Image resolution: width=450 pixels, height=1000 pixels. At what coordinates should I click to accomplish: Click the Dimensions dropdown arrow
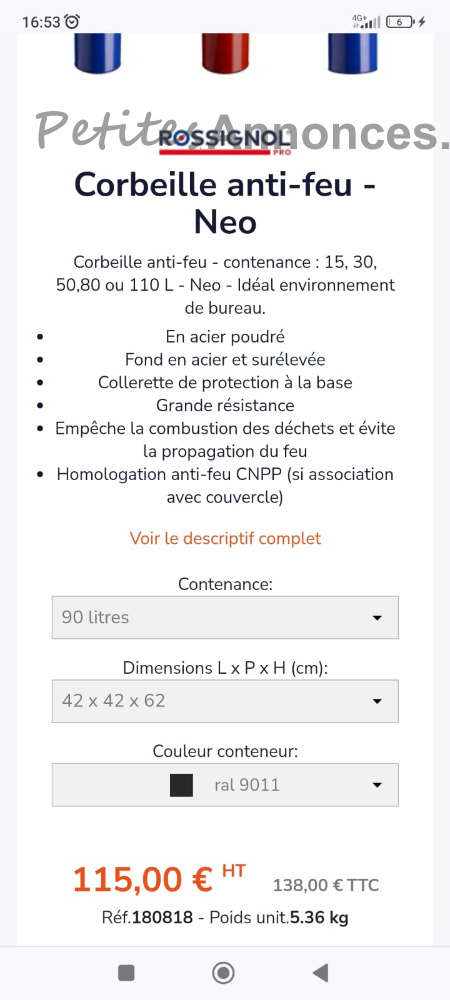point(377,702)
